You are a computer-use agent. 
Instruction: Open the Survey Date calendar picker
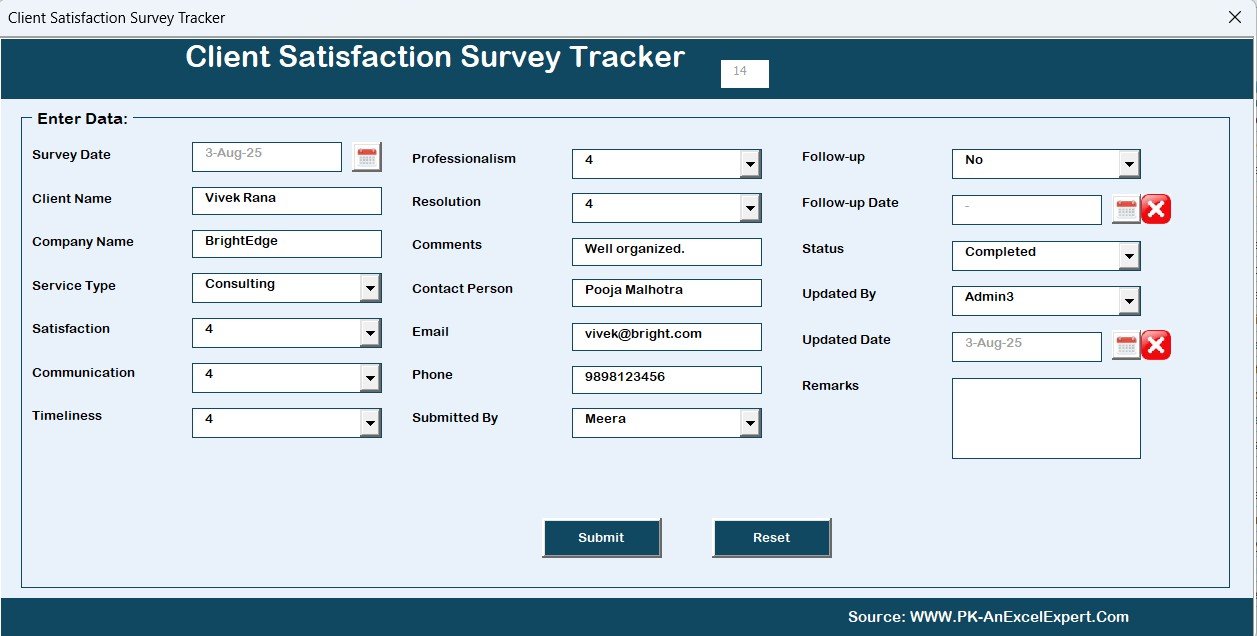(367, 157)
